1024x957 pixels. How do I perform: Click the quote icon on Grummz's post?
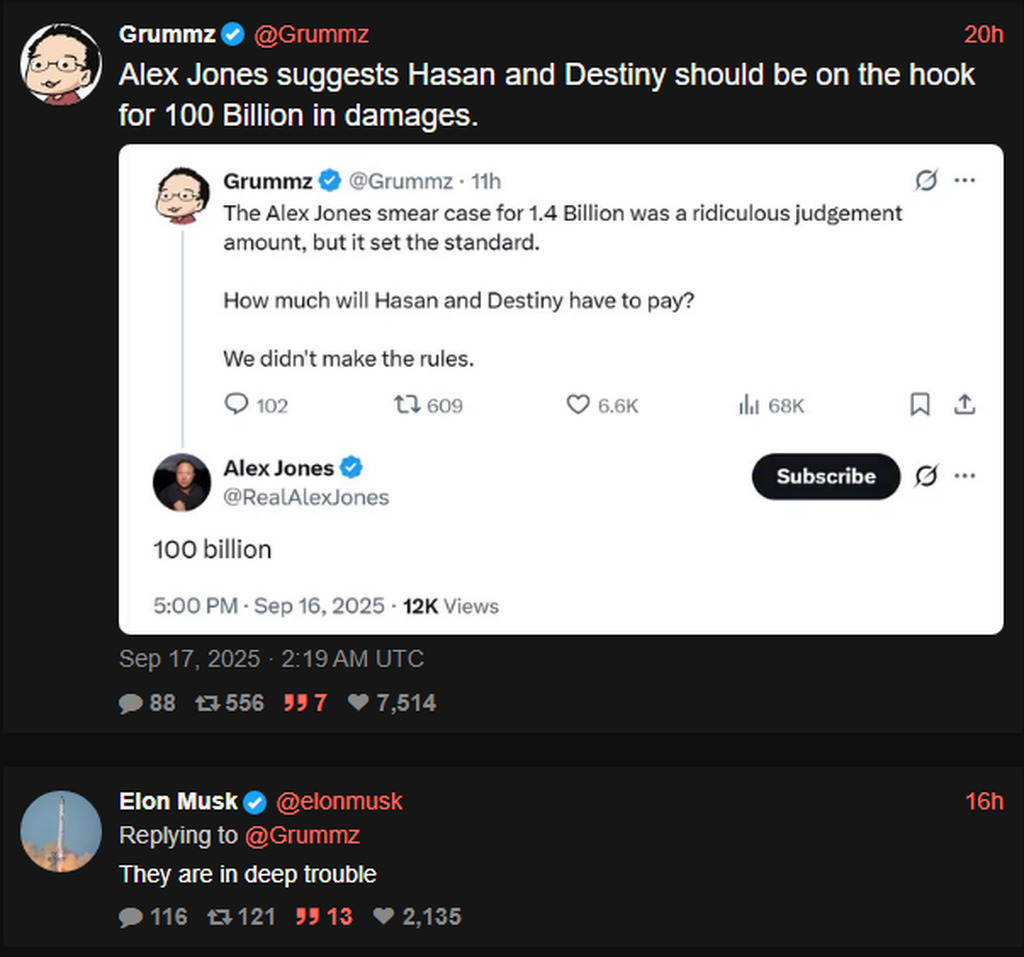click(x=295, y=703)
